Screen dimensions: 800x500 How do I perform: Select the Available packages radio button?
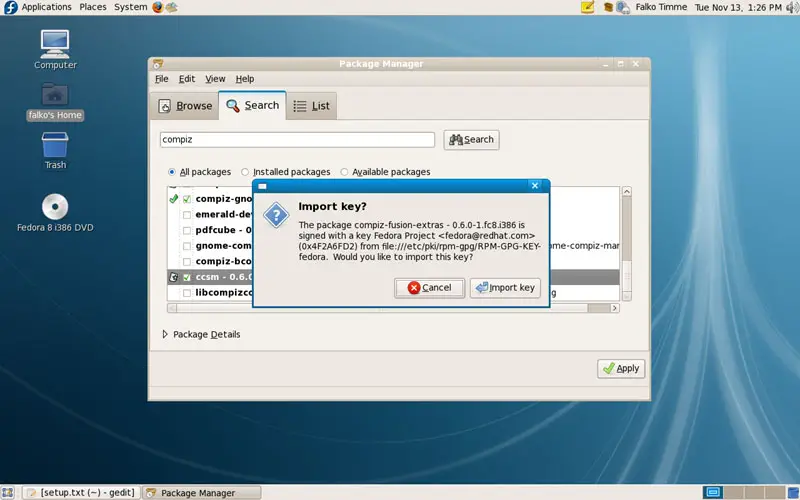point(344,172)
